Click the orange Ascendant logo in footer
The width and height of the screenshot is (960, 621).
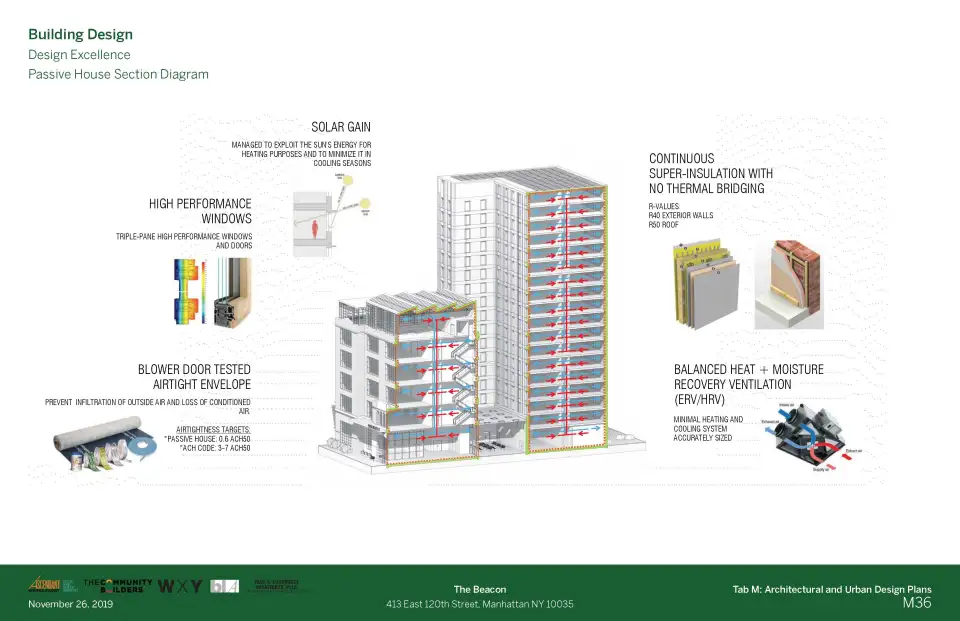(46, 585)
